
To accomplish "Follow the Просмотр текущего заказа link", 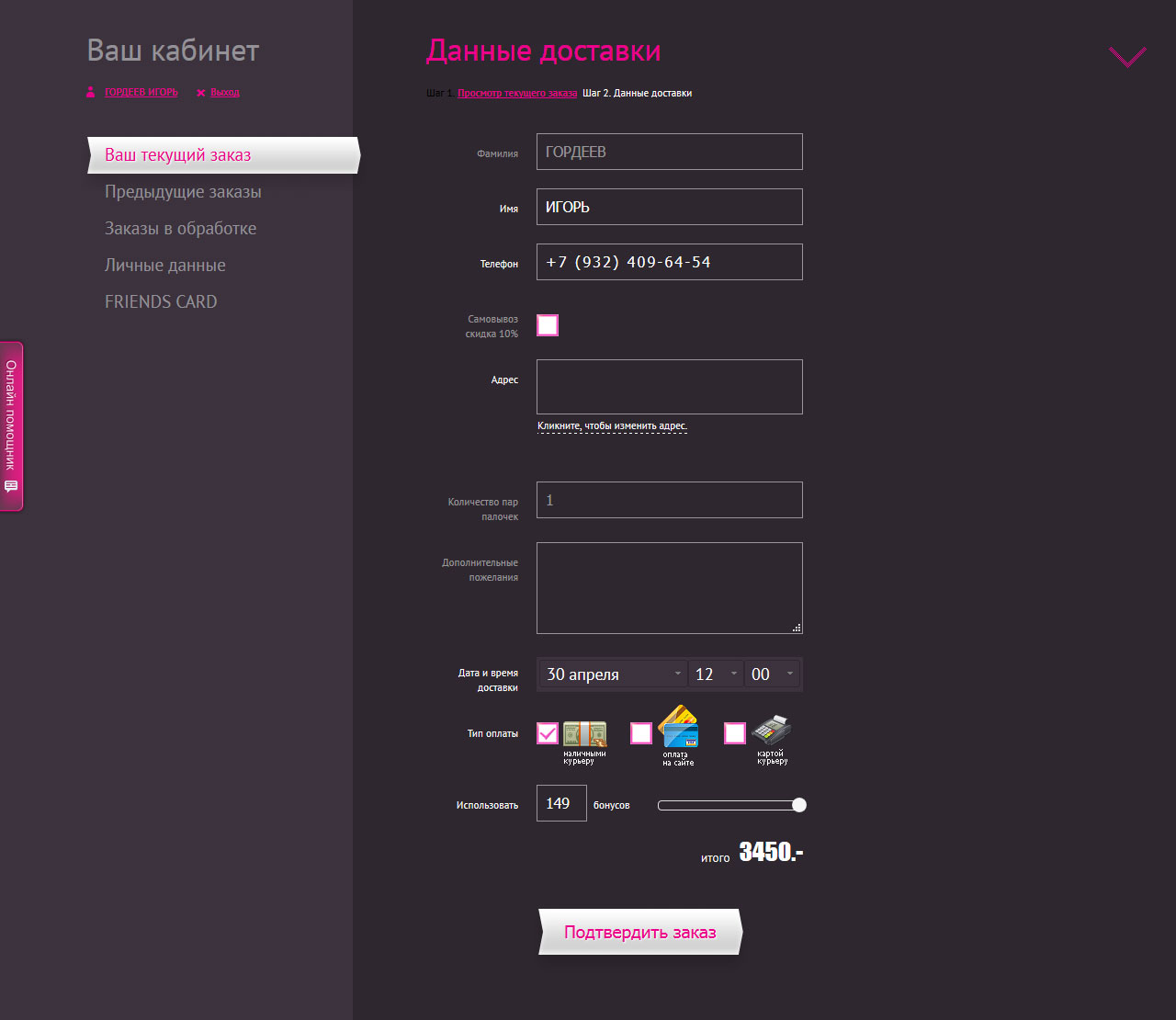I will pos(517,93).
